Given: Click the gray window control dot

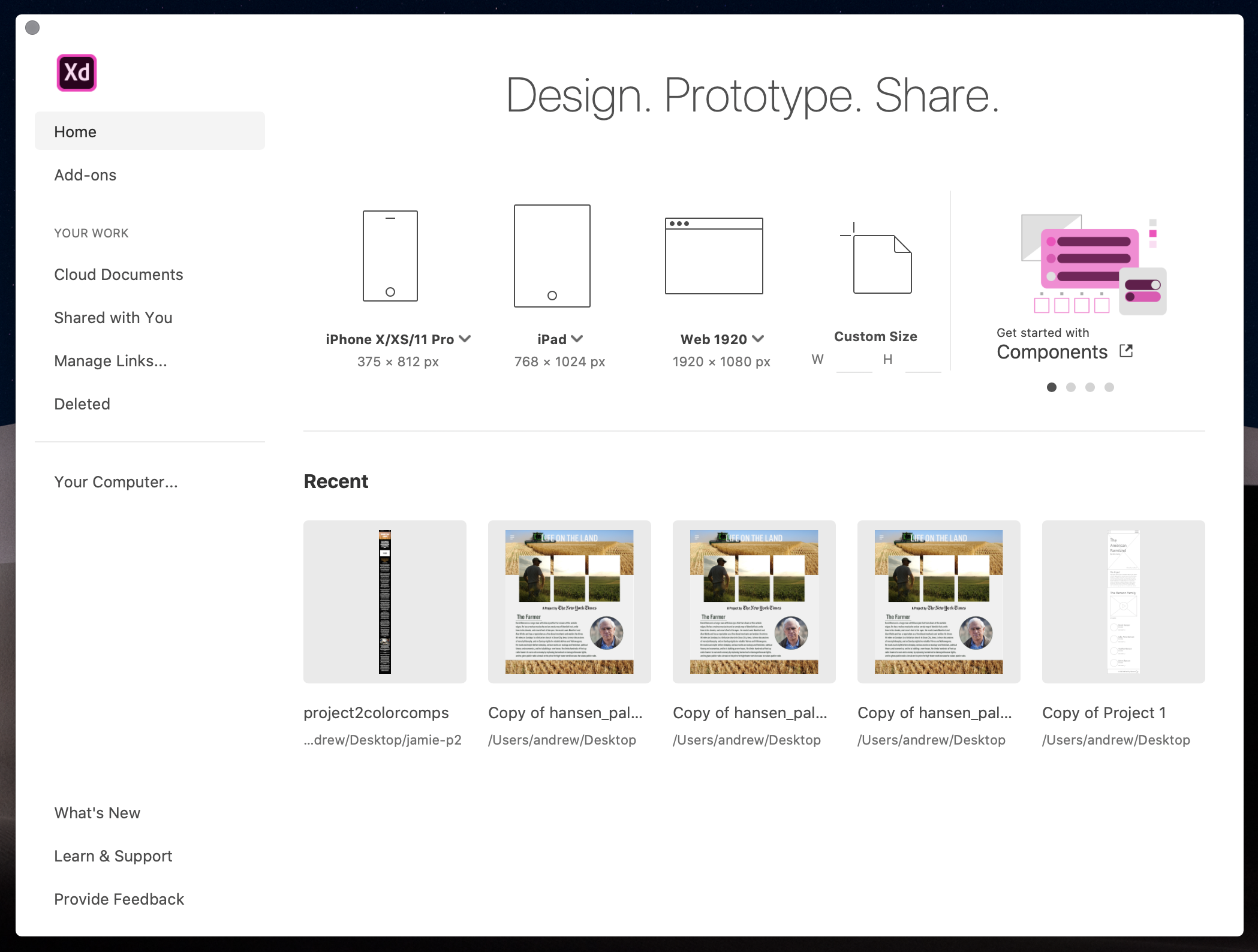Looking at the screenshot, I should click(33, 28).
